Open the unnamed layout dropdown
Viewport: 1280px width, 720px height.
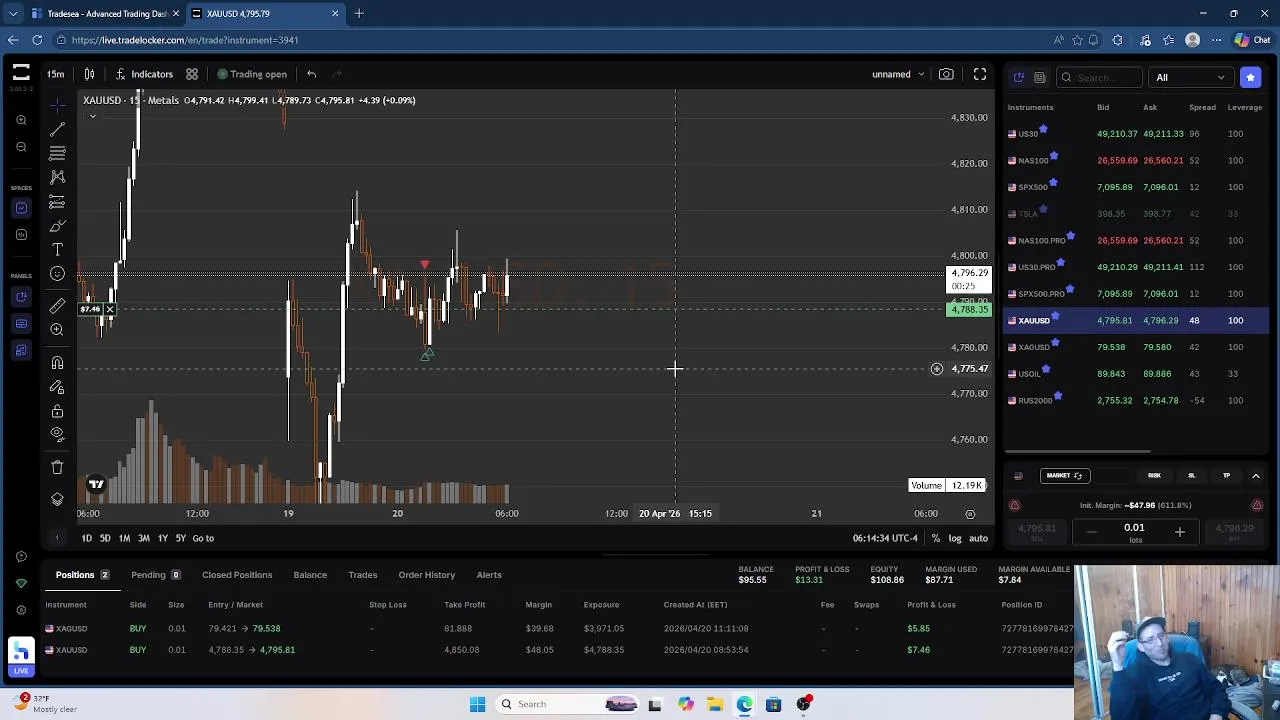pos(897,74)
